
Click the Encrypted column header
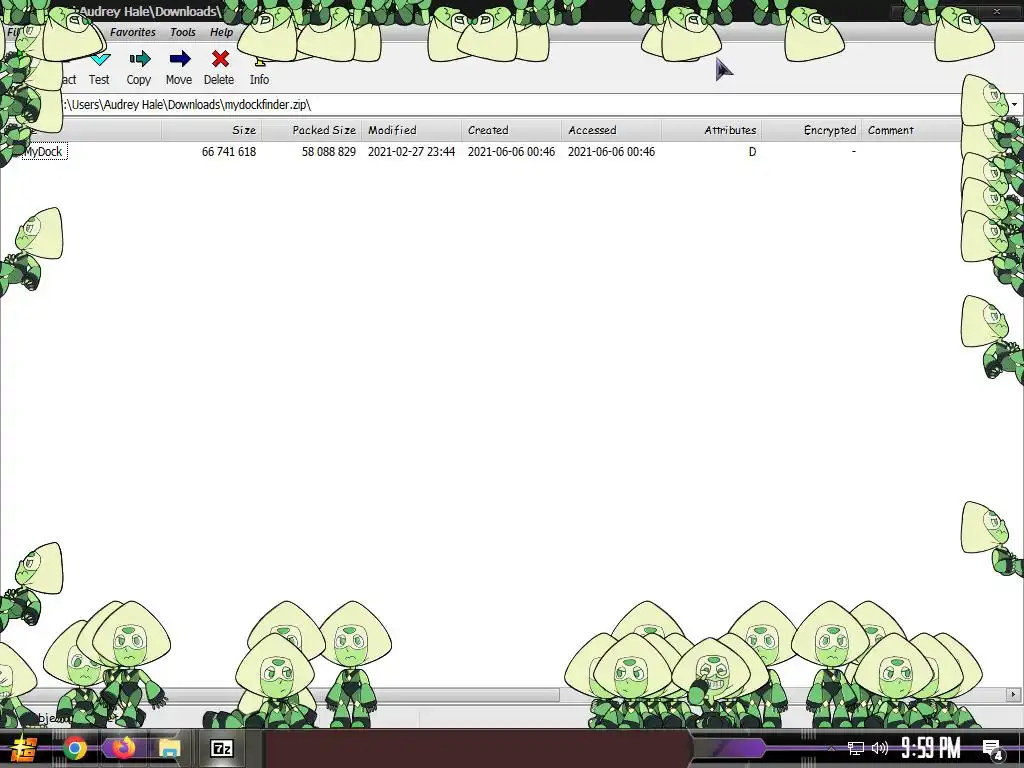[812, 130]
